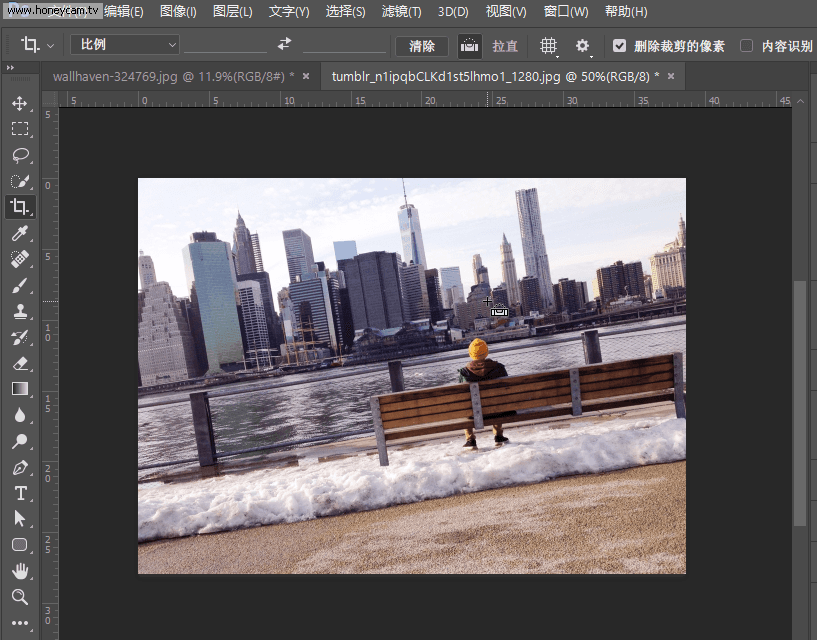Expand the crop settings gear menu
Screen dimensions: 817x640
point(582,46)
